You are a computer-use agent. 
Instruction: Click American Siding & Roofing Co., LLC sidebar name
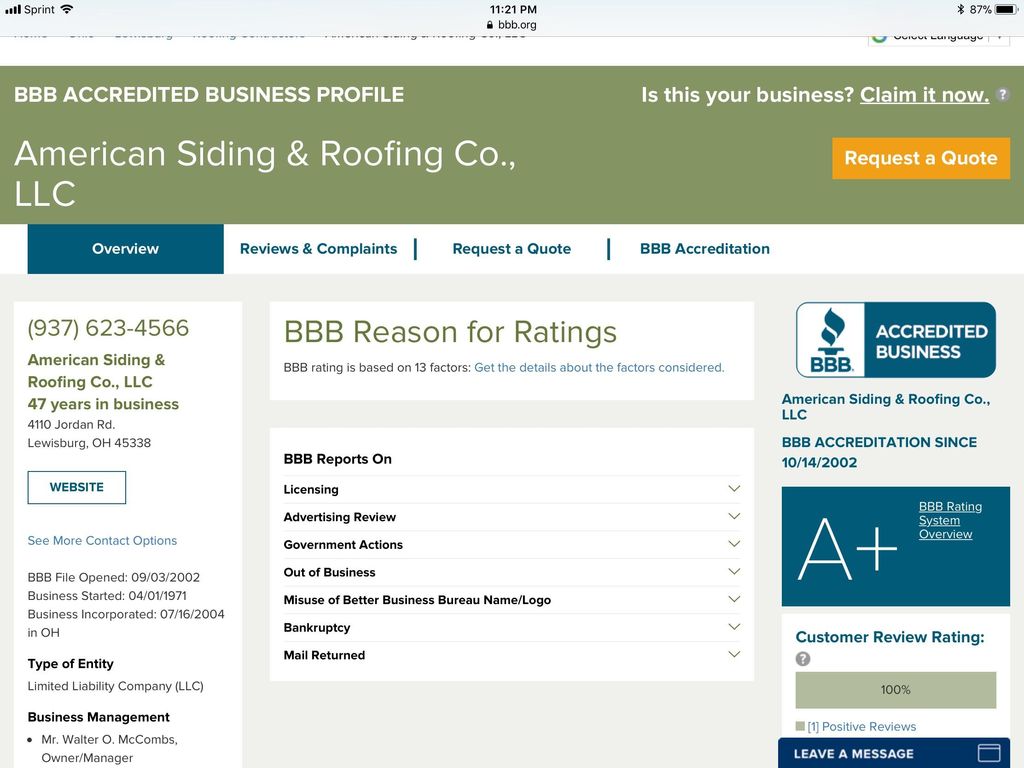(x=97, y=371)
